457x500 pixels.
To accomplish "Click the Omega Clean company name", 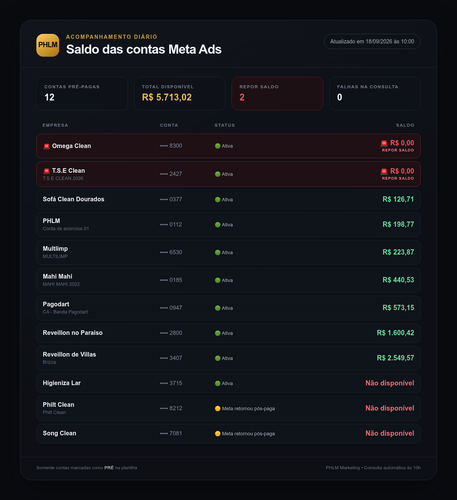I will pyautogui.click(x=71, y=146).
